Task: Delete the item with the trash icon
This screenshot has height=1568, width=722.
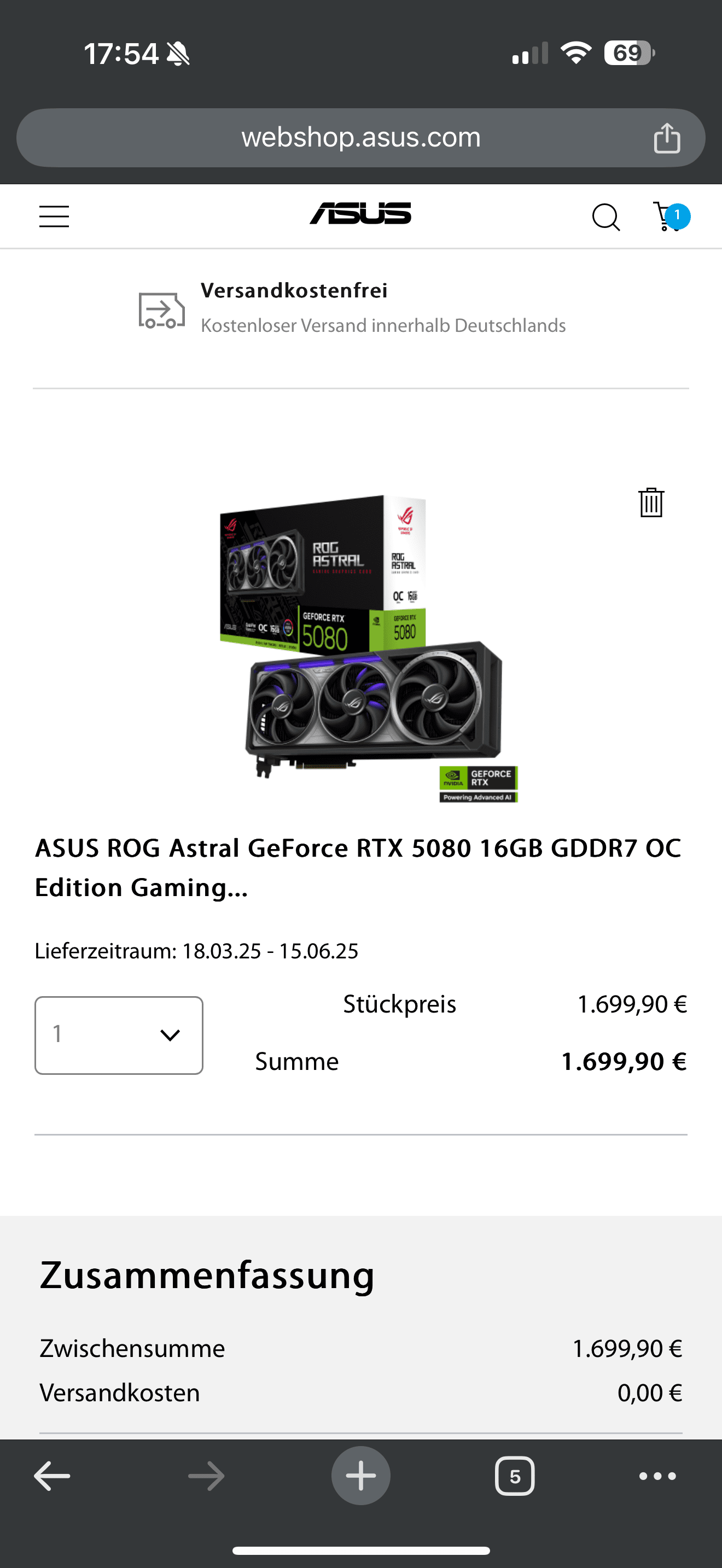Action: coord(651,503)
